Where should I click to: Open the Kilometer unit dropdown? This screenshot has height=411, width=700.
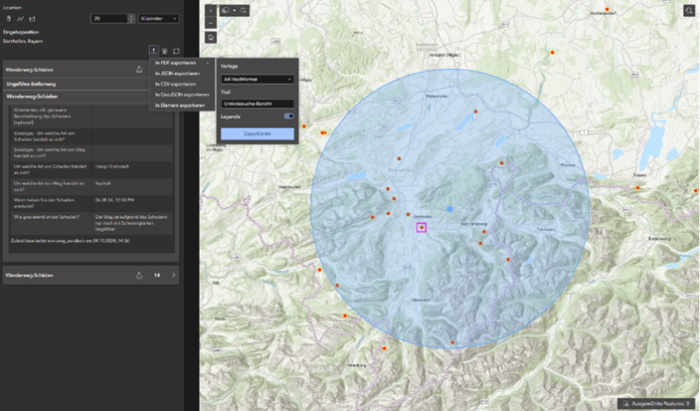click(158, 18)
